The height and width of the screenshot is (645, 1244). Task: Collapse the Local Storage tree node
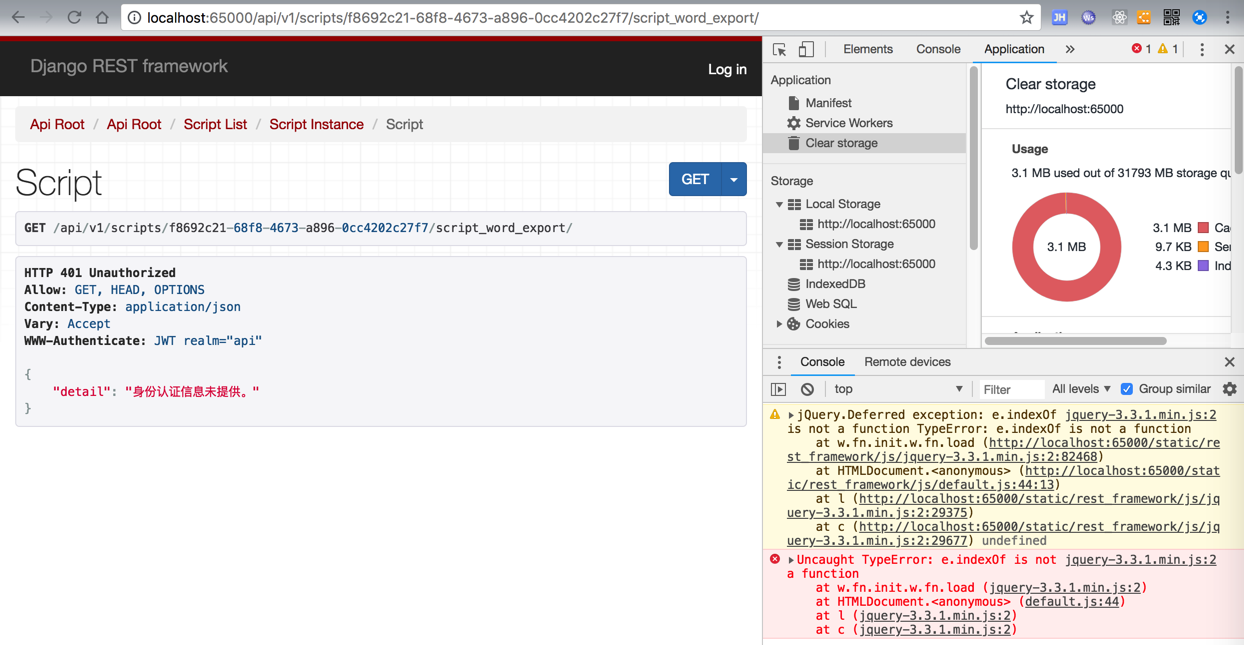(779, 204)
